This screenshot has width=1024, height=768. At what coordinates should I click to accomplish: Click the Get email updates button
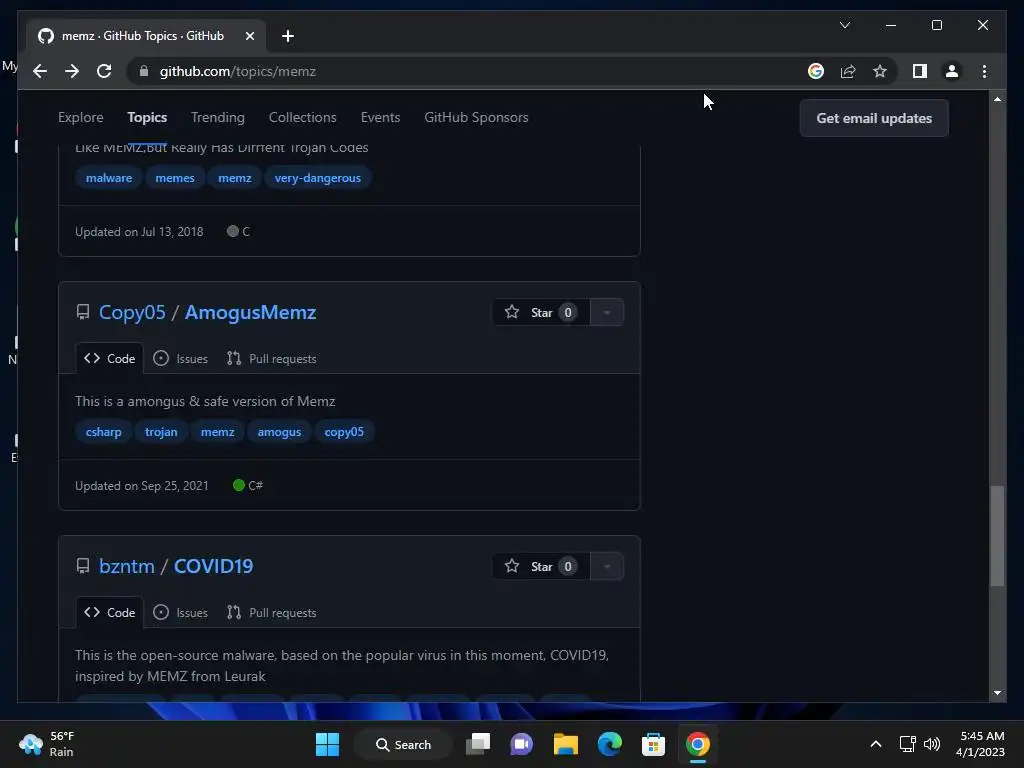pyautogui.click(x=874, y=118)
